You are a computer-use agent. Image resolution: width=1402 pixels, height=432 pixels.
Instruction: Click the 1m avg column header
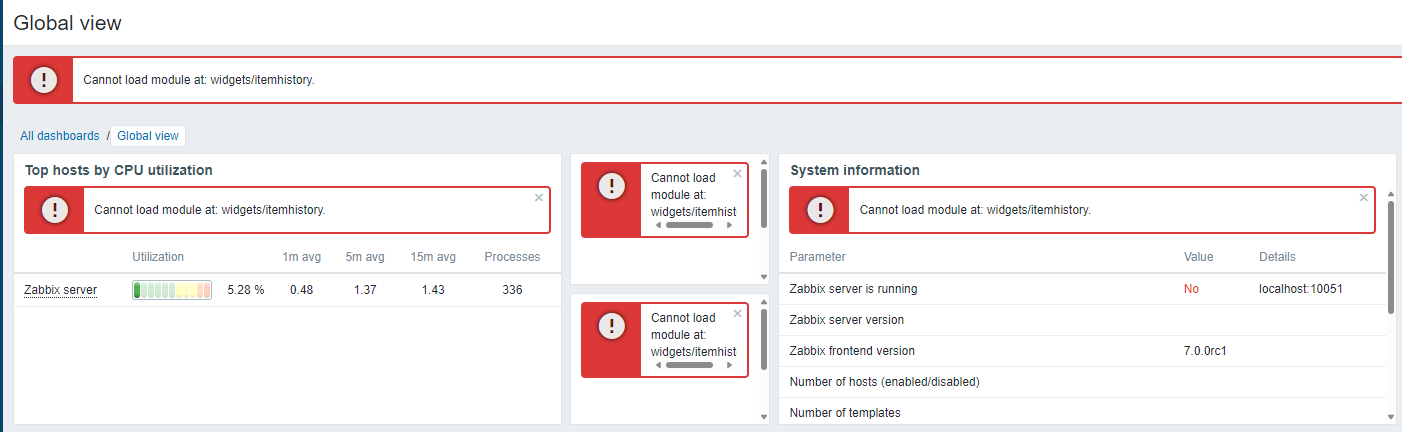click(x=302, y=257)
